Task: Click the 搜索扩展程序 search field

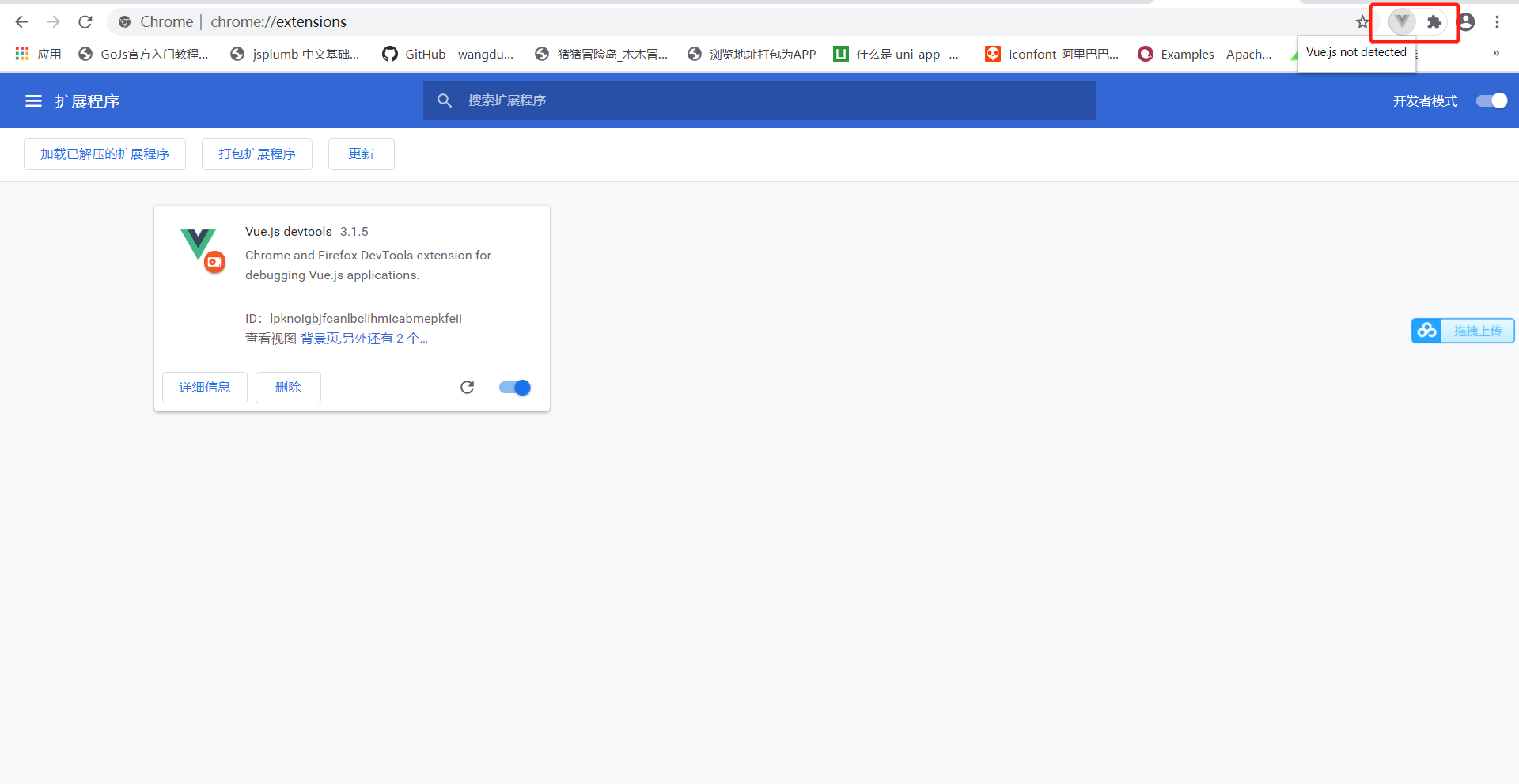Action: click(759, 100)
